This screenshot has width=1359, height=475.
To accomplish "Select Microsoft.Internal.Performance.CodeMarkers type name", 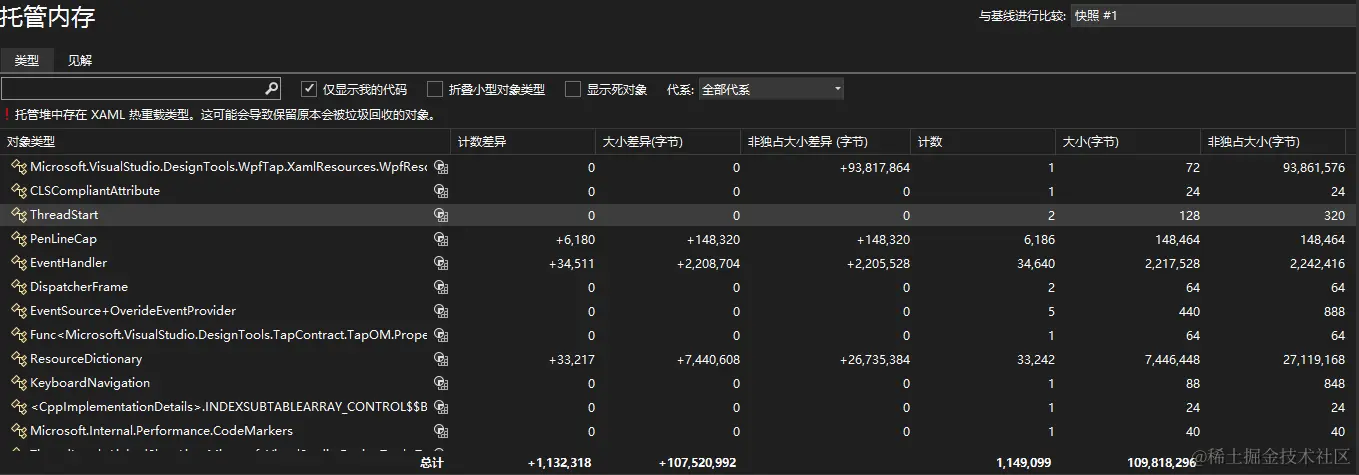I will [x=162, y=431].
